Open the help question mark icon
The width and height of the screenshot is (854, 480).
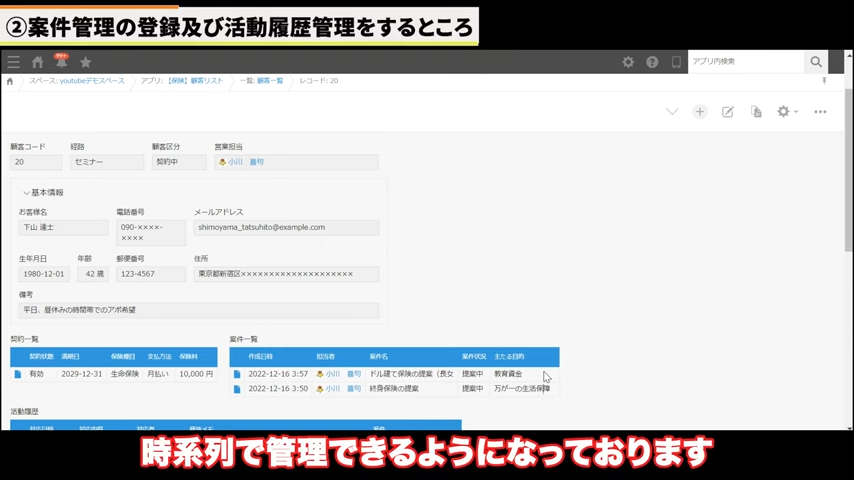tap(652, 62)
